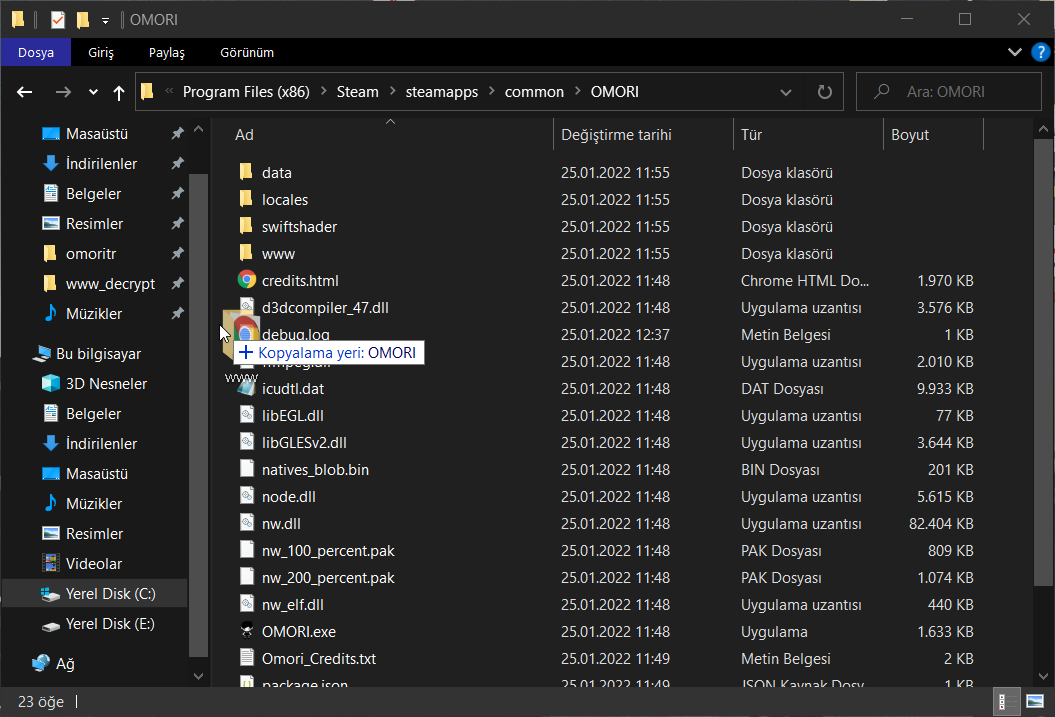Open Videolar in the navigation pane

[94, 564]
